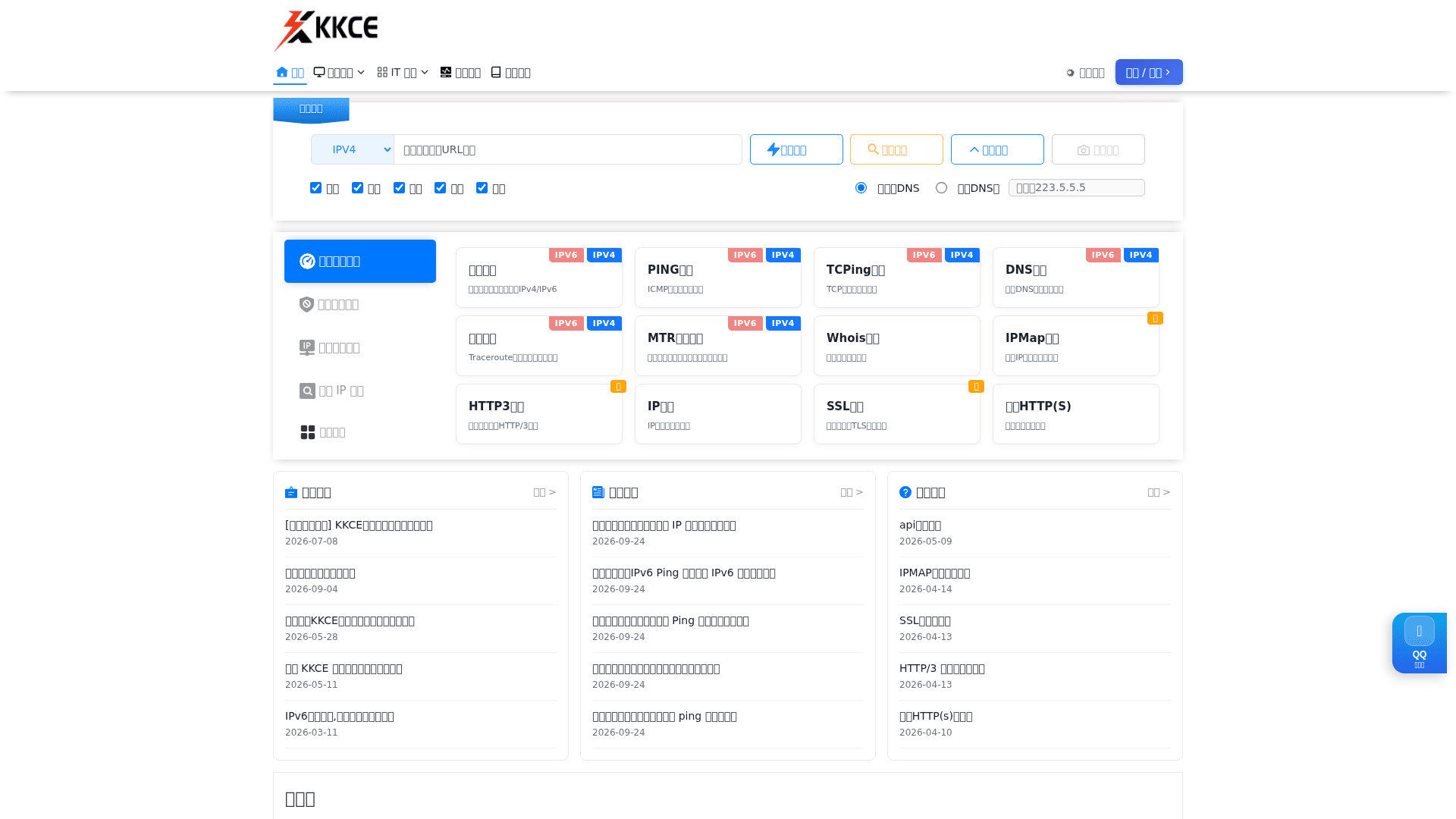Open the IPMAP help article
This screenshot has width=1456, height=819.
pos(934,573)
